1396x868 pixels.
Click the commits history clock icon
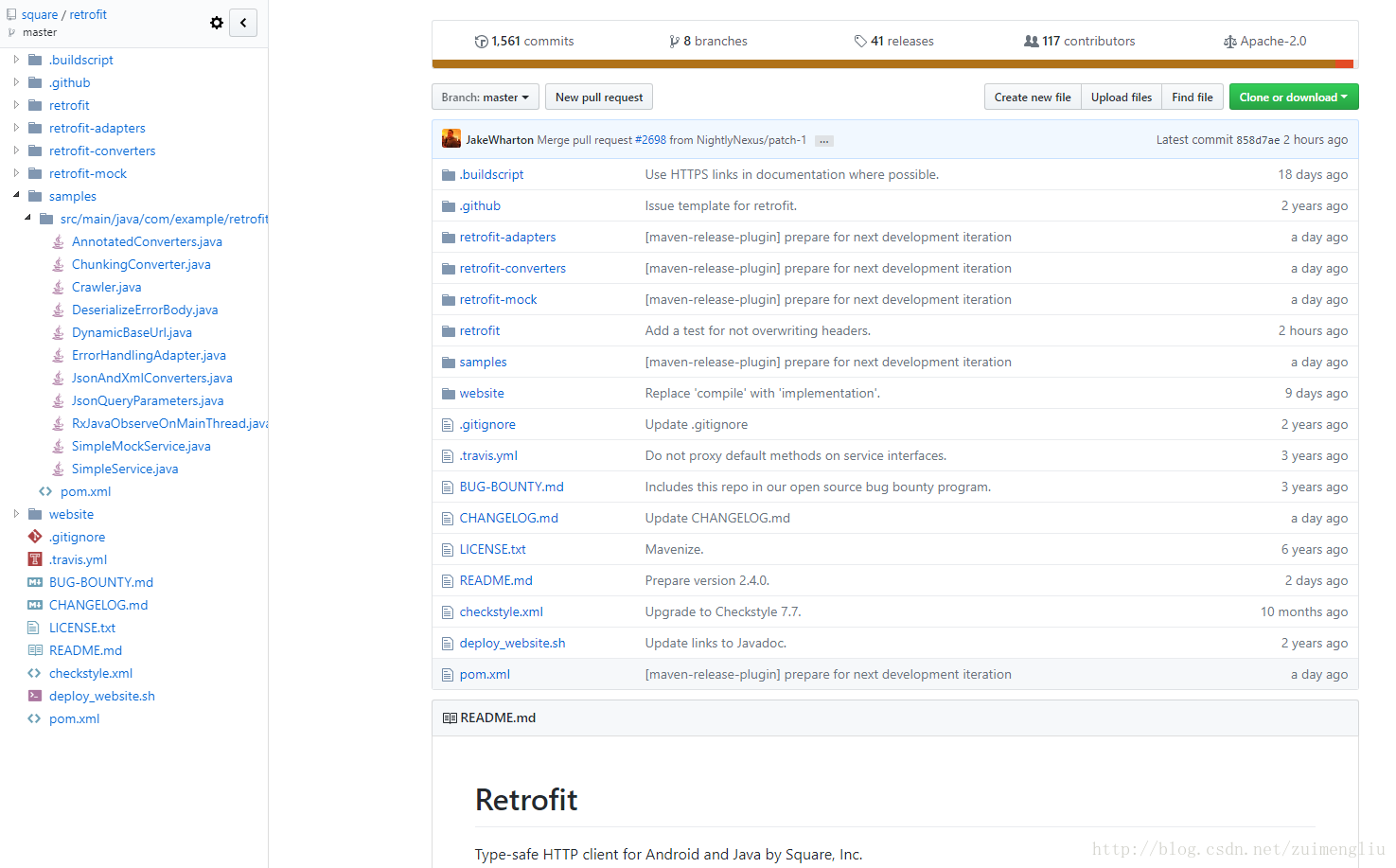tap(482, 42)
